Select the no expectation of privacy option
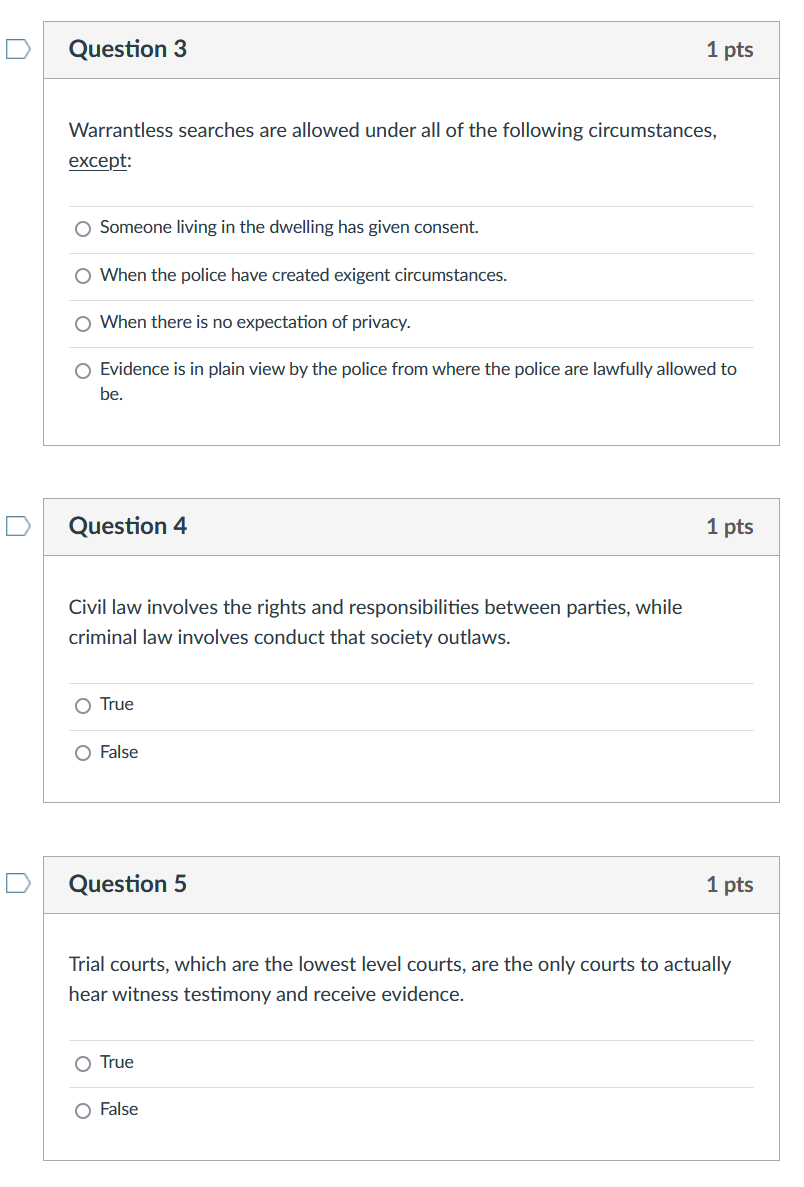 pyautogui.click(x=83, y=322)
